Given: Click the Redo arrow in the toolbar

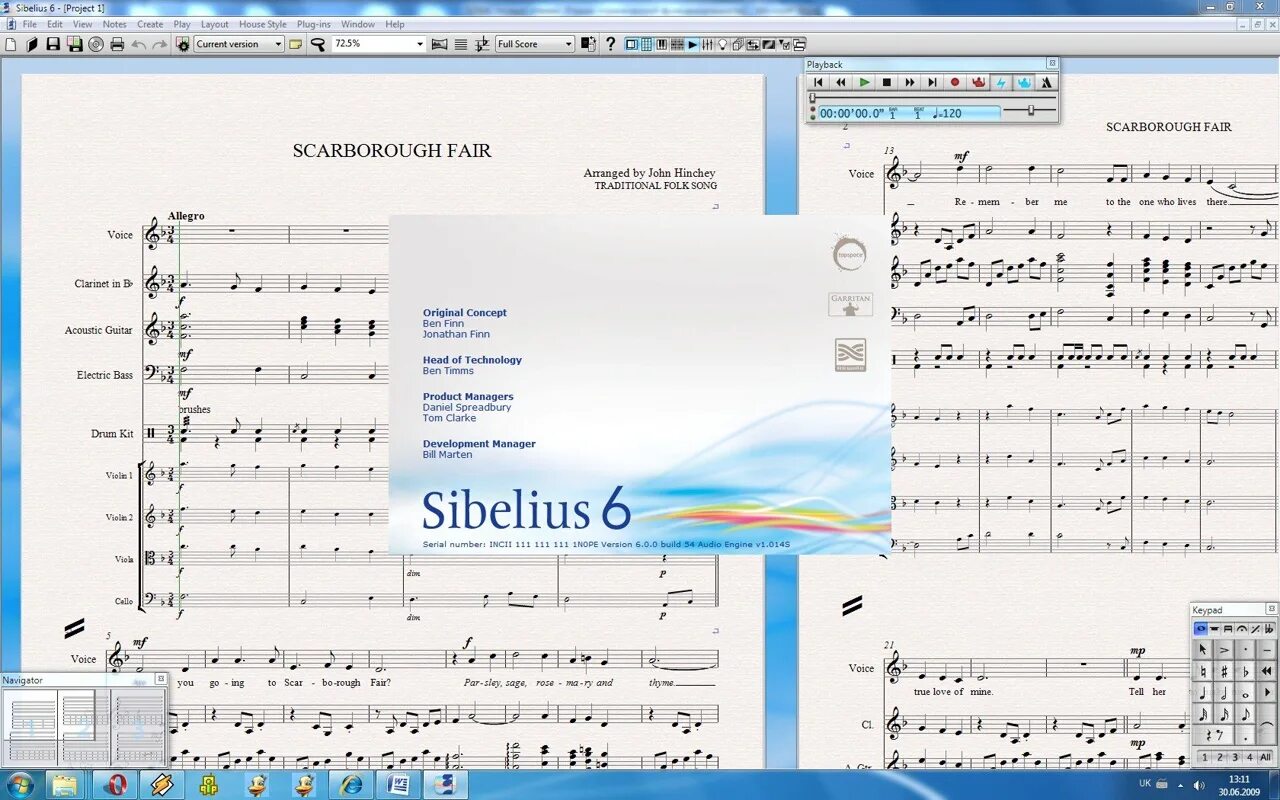Looking at the screenshot, I should pos(160,44).
